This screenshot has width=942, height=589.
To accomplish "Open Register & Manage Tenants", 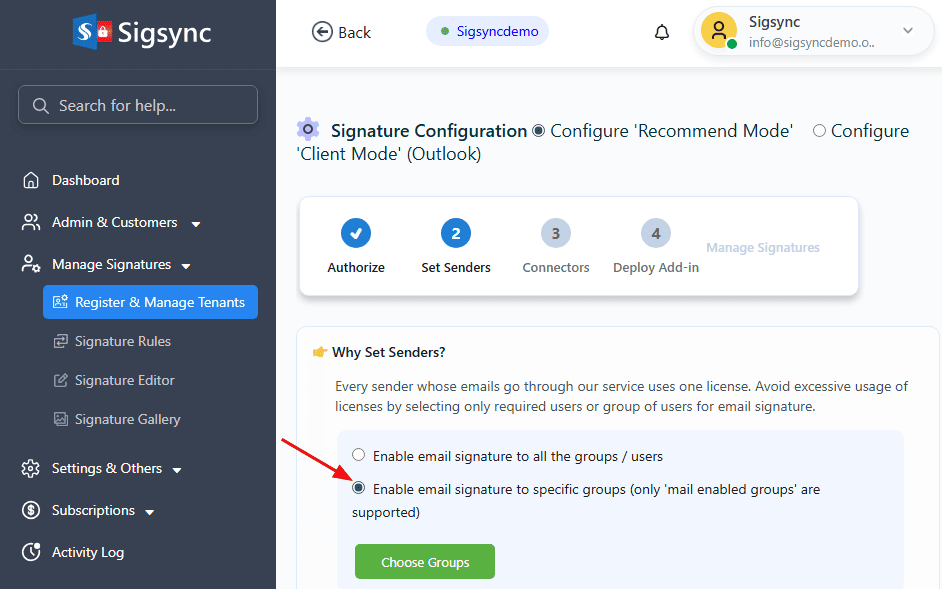I will tap(150, 302).
